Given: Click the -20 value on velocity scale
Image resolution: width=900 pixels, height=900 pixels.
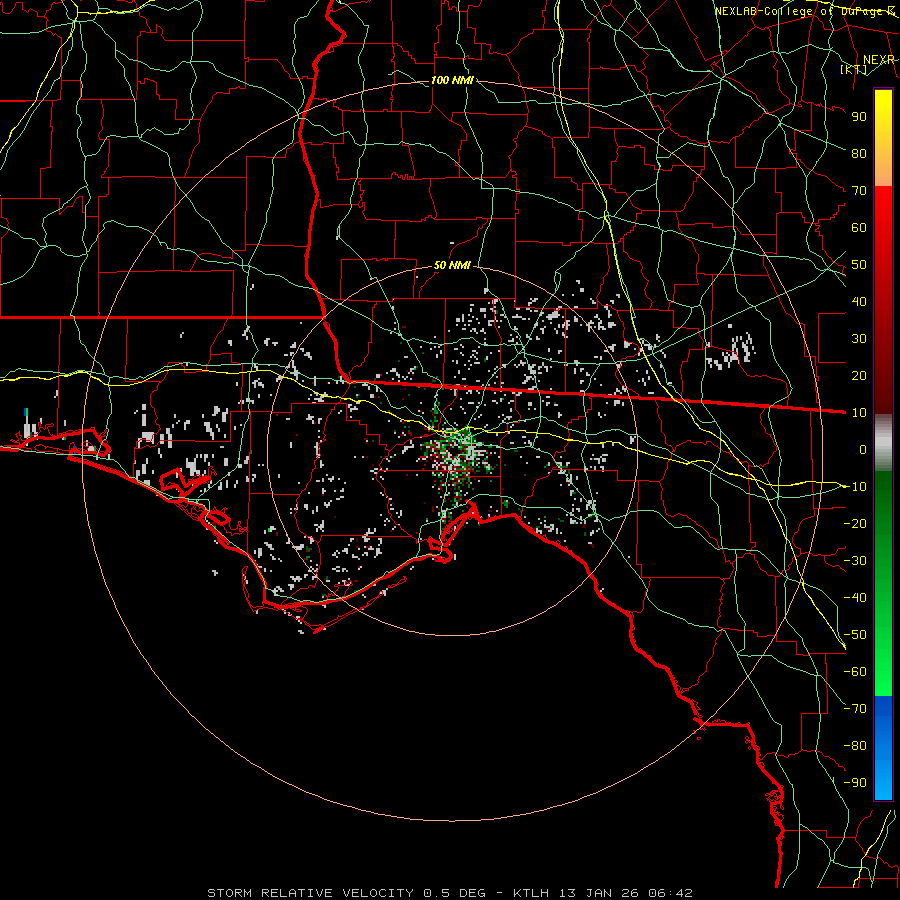Looking at the screenshot, I should tap(855, 523).
